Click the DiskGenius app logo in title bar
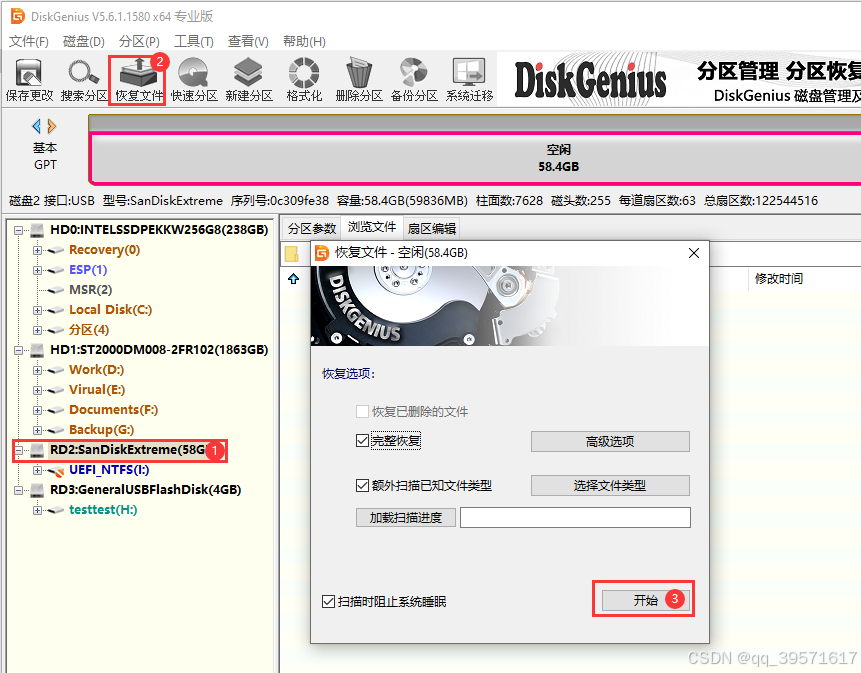The image size is (861, 673). (x=18, y=16)
